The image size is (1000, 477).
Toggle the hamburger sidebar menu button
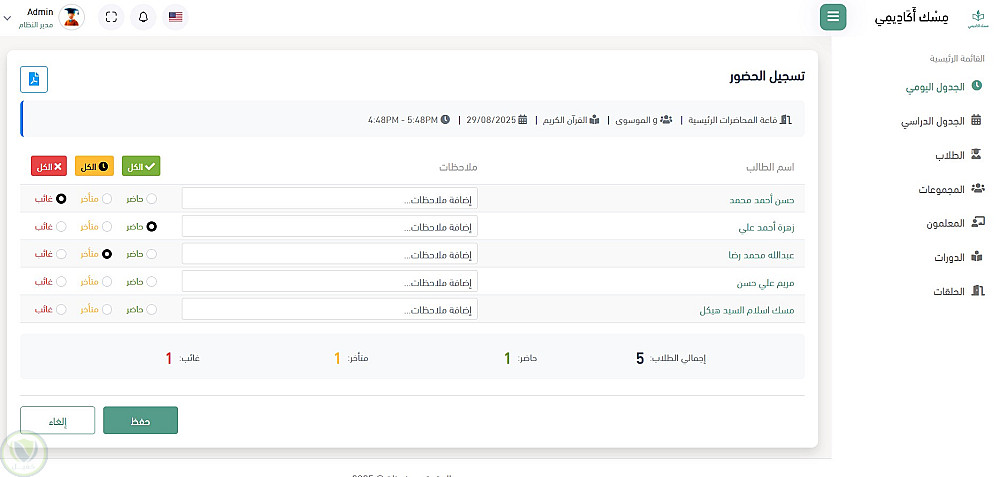(x=833, y=17)
